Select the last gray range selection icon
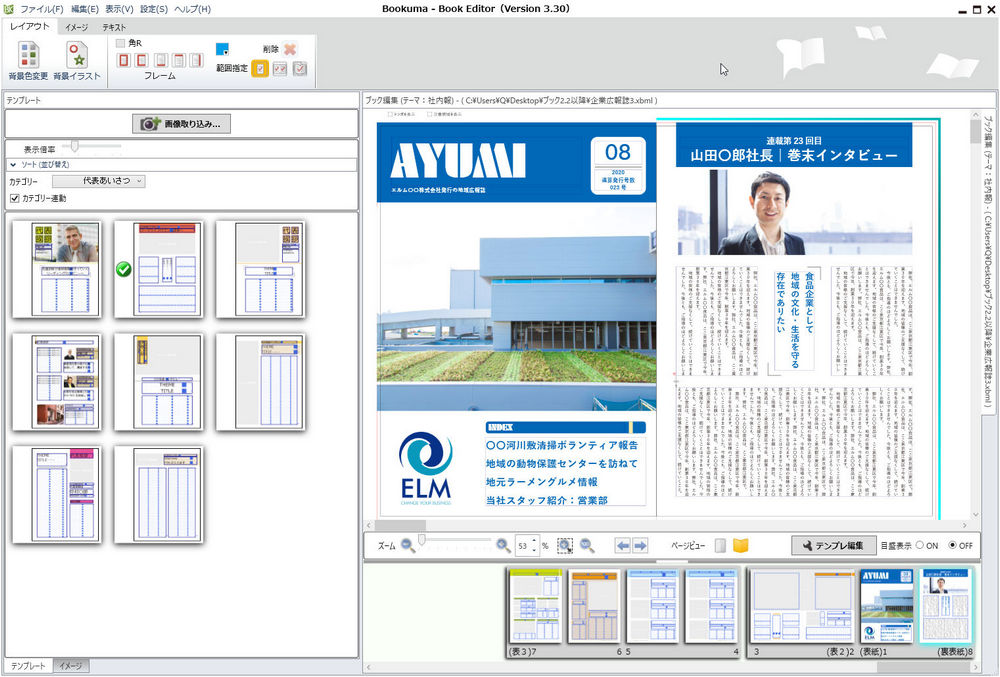This screenshot has width=1000, height=677. click(x=300, y=68)
